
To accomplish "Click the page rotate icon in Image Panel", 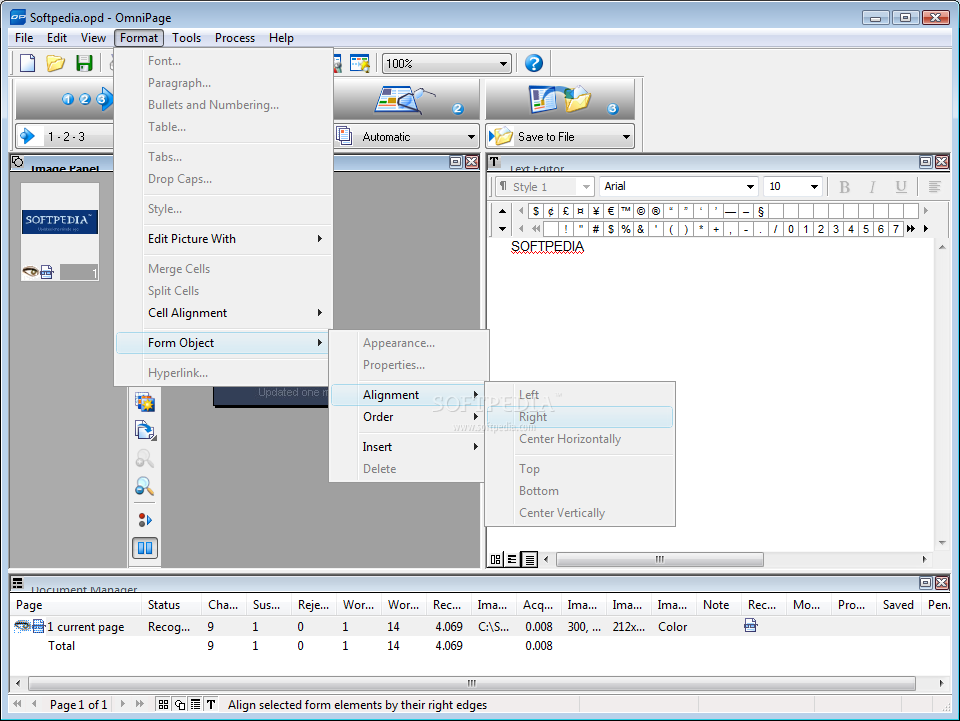I will point(145,430).
